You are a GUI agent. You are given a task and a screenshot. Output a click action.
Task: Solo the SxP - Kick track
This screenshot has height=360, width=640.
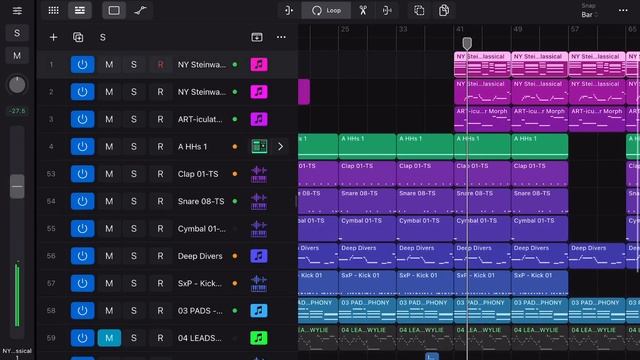[134, 283]
